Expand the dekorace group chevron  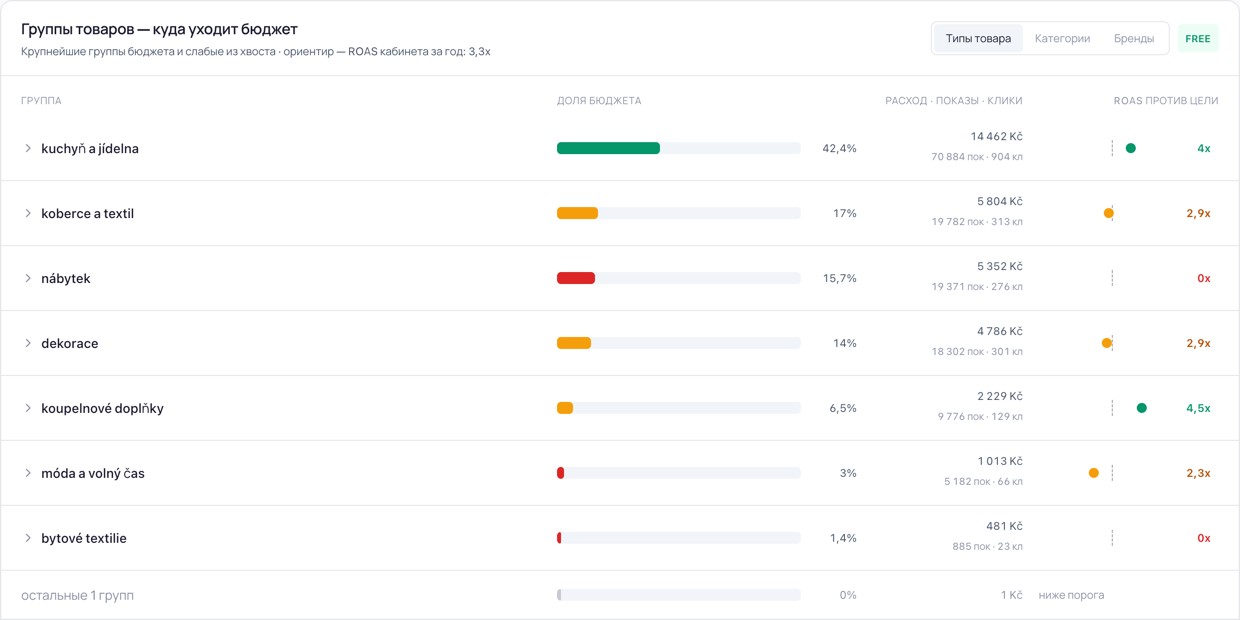point(28,343)
